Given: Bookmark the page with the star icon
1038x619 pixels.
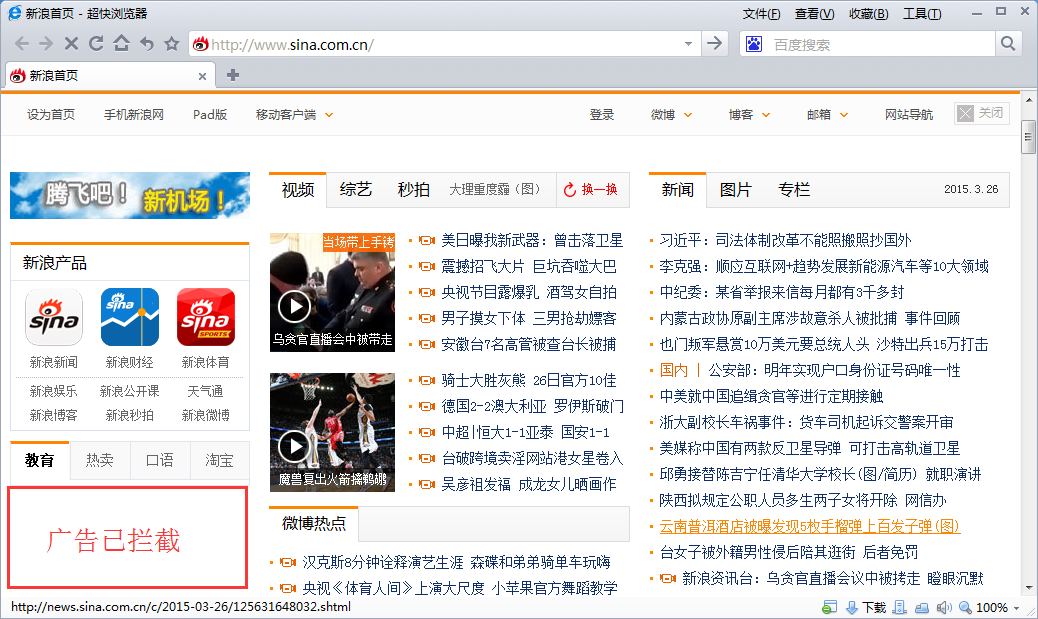Looking at the screenshot, I should point(172,44).
